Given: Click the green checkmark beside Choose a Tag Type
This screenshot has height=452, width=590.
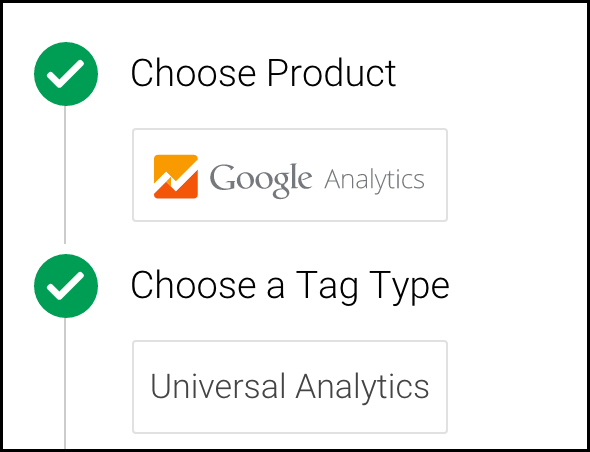Looking at the screenshot, I should (x=66, y=286).
